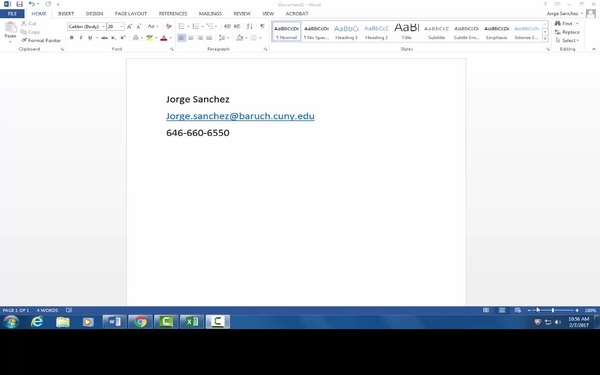This screenshot has width=600, height=375.
Task: Open the Borders dropdown
Action: (260, 38)
